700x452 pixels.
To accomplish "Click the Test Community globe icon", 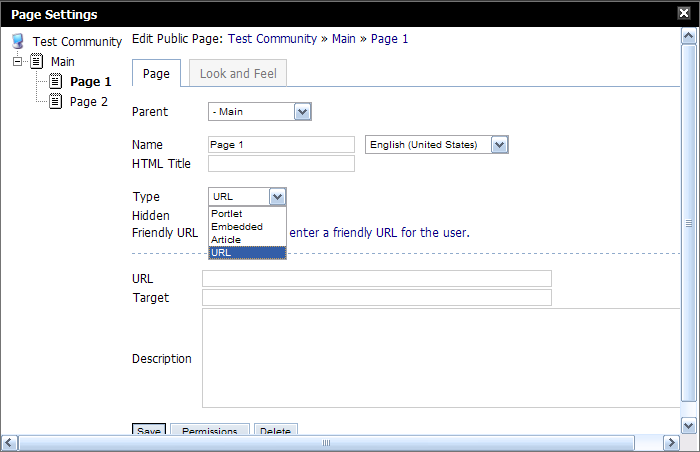I will click(18, 41).
